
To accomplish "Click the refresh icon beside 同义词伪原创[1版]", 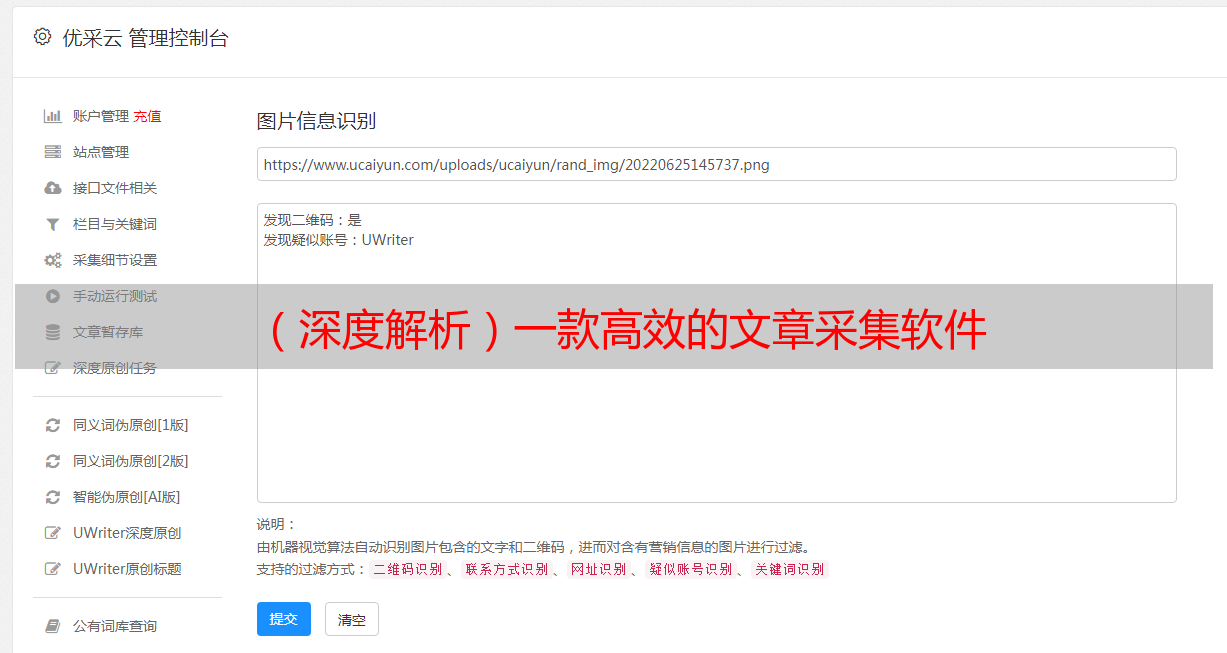I will tap(53, 425).
